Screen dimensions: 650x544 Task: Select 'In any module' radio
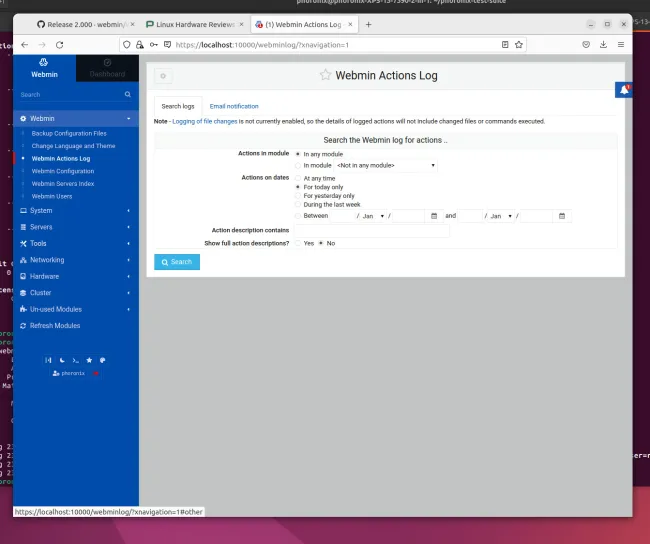tap(298, 154)
